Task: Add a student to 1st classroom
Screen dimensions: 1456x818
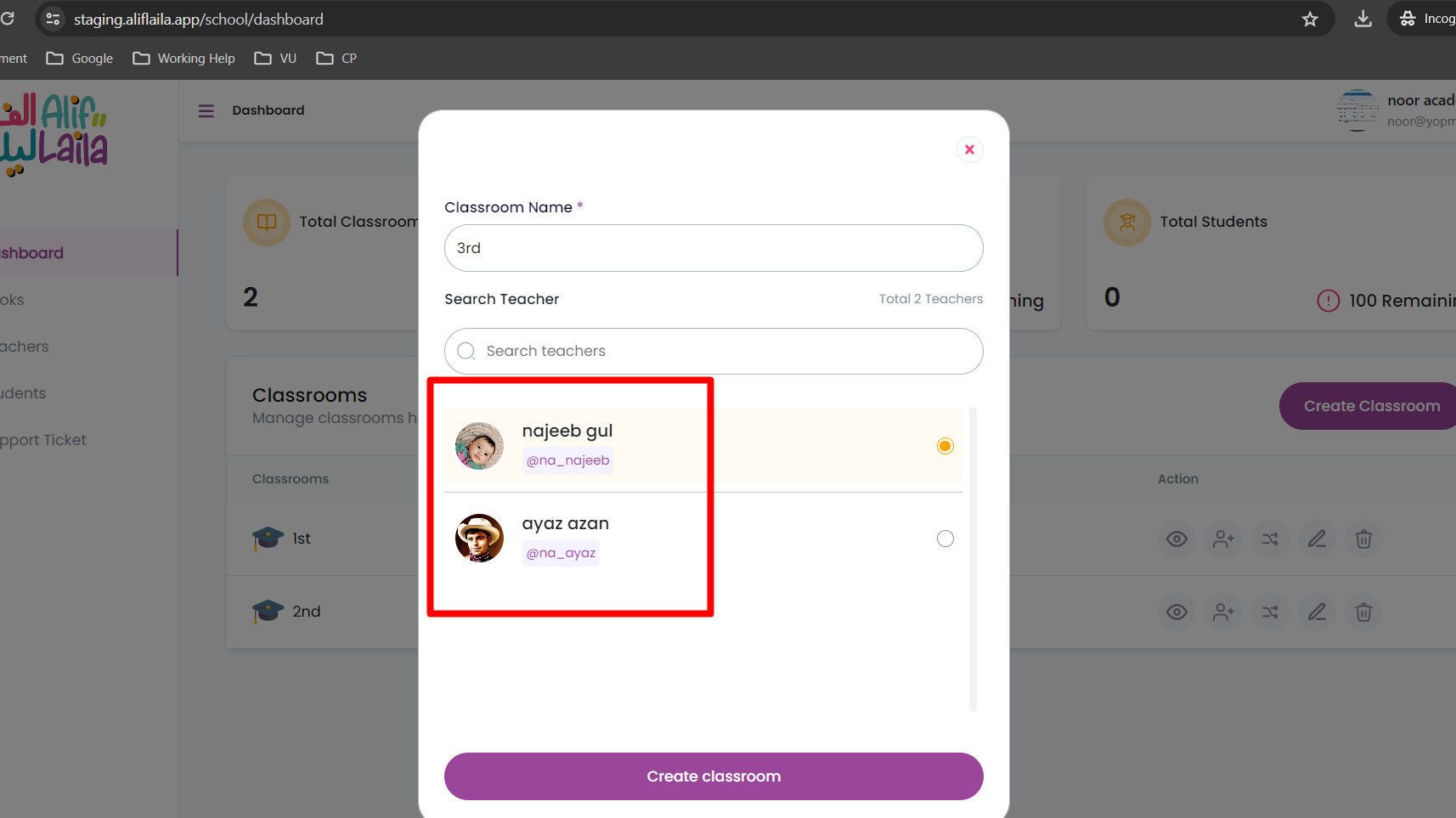Action: click(1223, 539)
